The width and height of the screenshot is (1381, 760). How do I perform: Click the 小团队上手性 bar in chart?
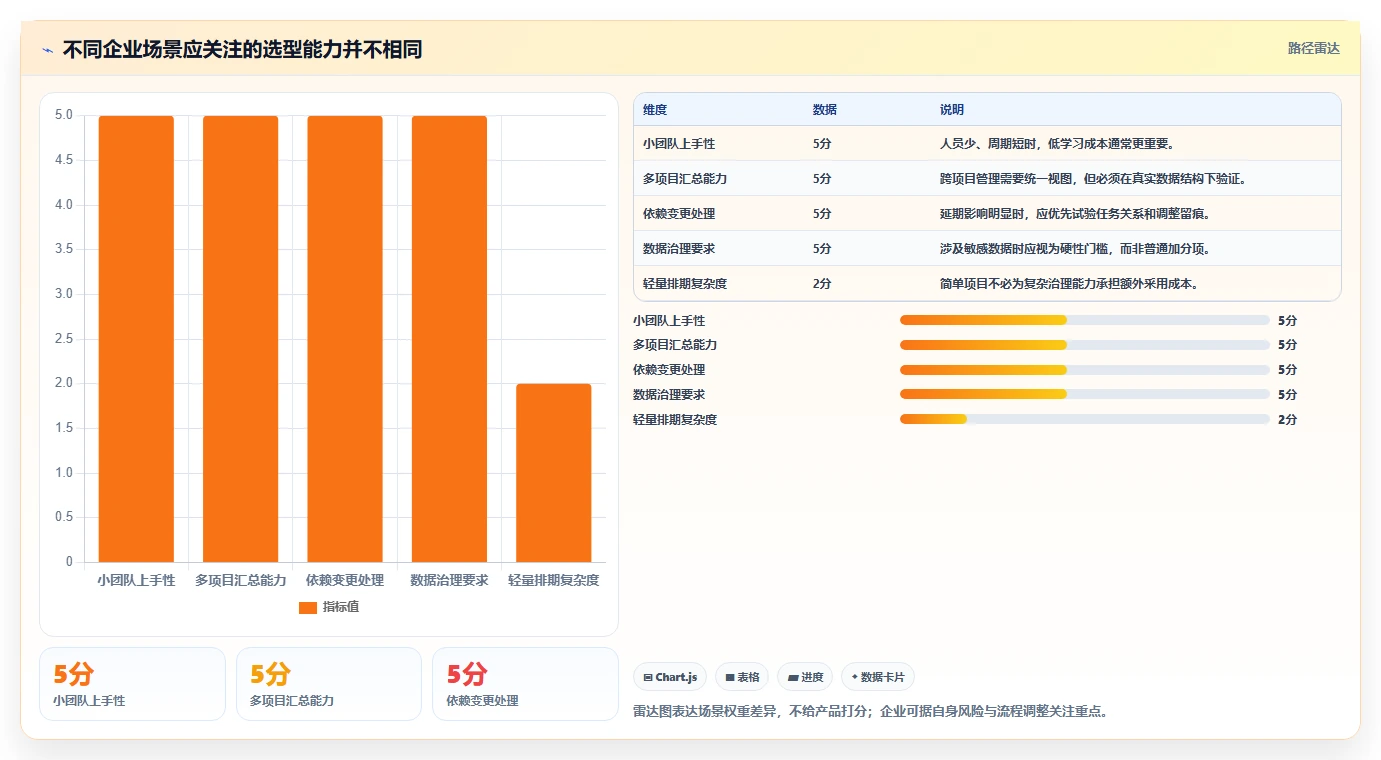pyautogui.click(x=136, y=339)
